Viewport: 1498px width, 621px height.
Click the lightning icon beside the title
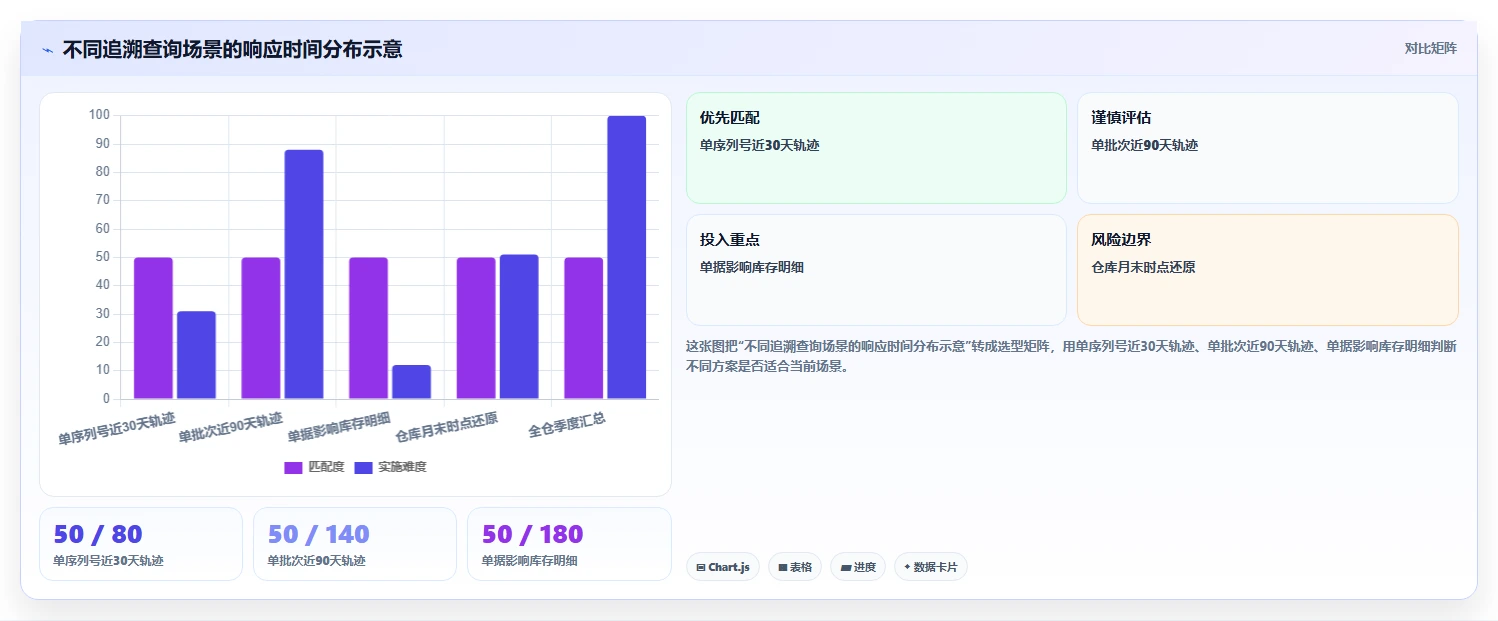pyautogui.click(x=47, y=50)
